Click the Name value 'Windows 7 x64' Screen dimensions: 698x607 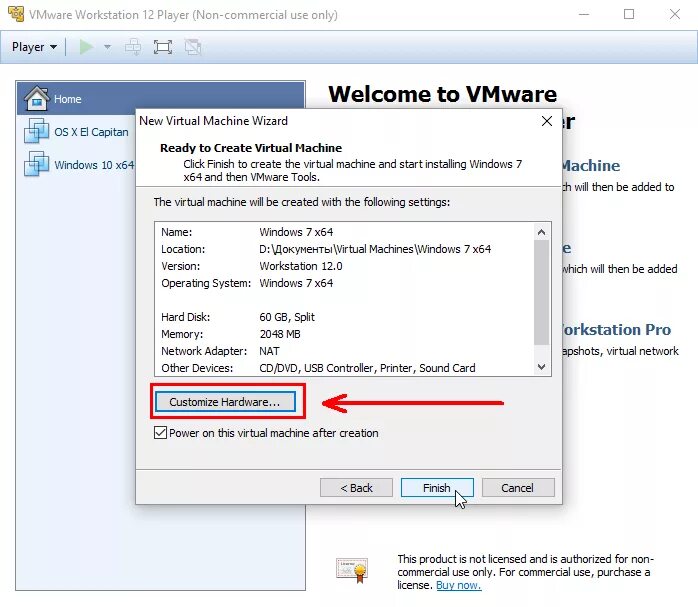point(296,232)
